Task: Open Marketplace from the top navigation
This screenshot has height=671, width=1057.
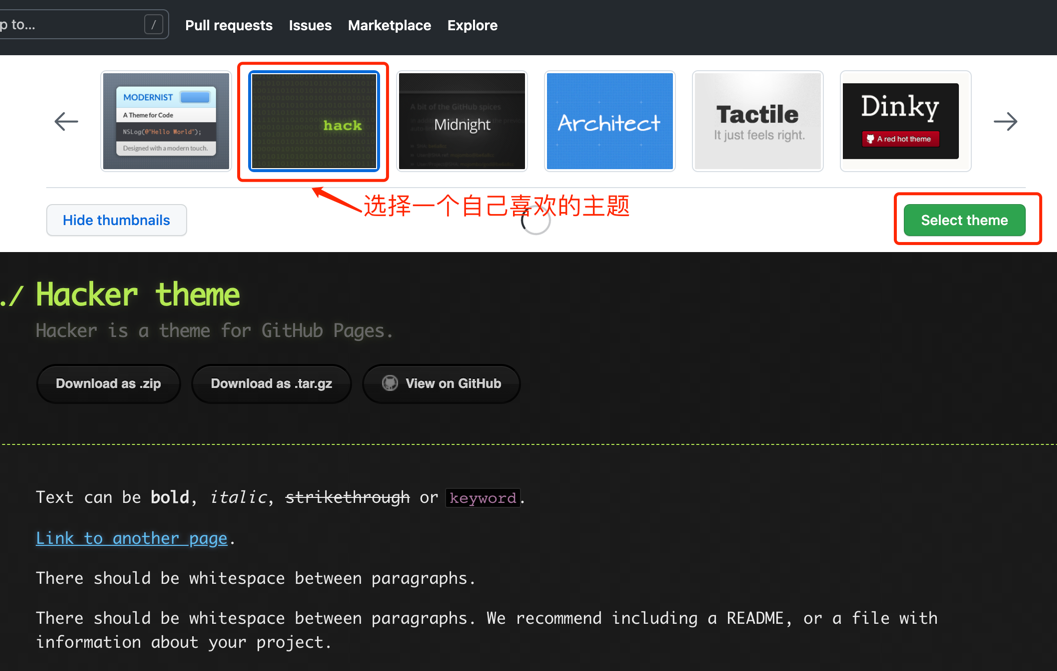Action: click(x=389, y=25)
